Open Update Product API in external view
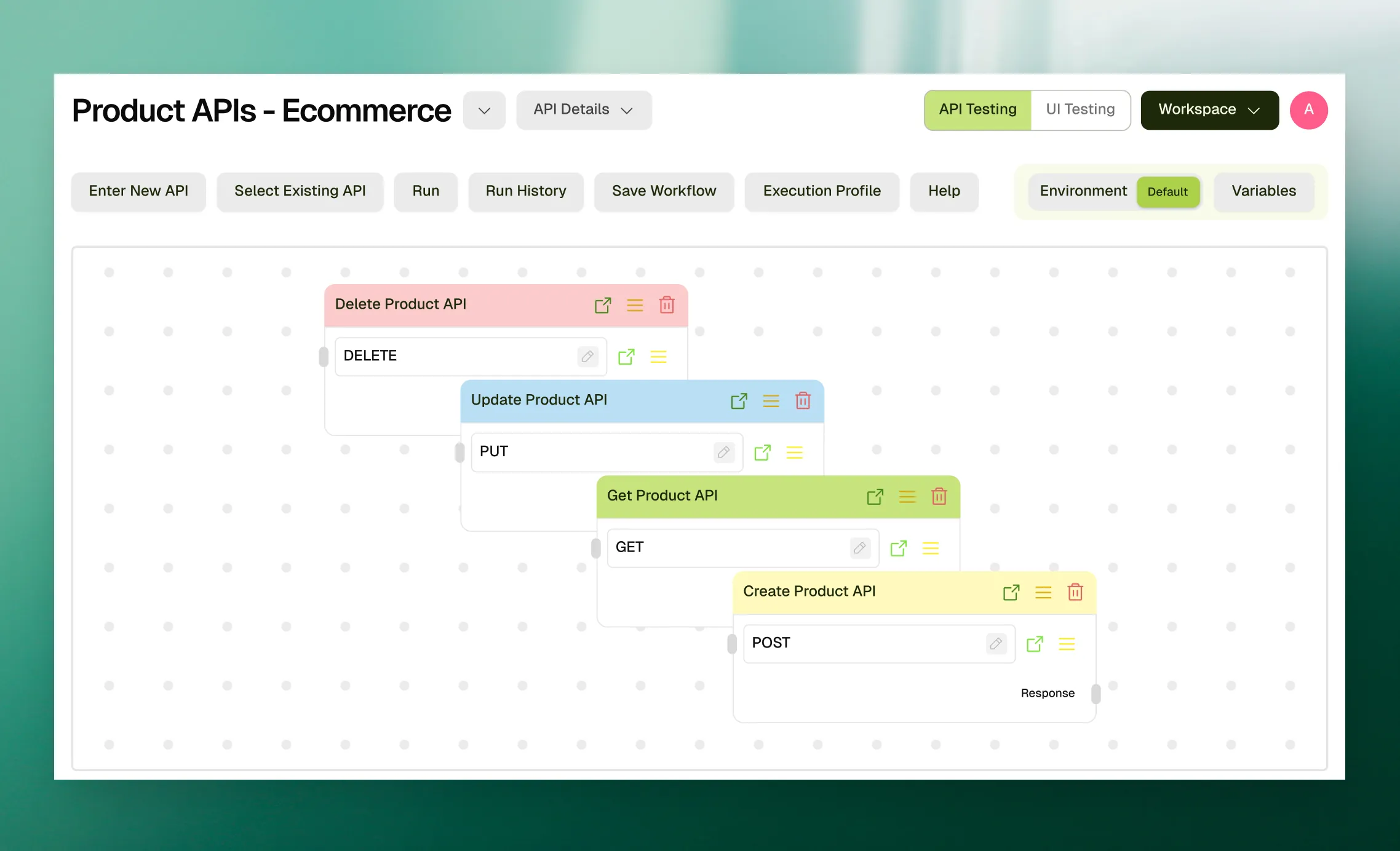Screen dimensions: 1400x851 [739, 401]
